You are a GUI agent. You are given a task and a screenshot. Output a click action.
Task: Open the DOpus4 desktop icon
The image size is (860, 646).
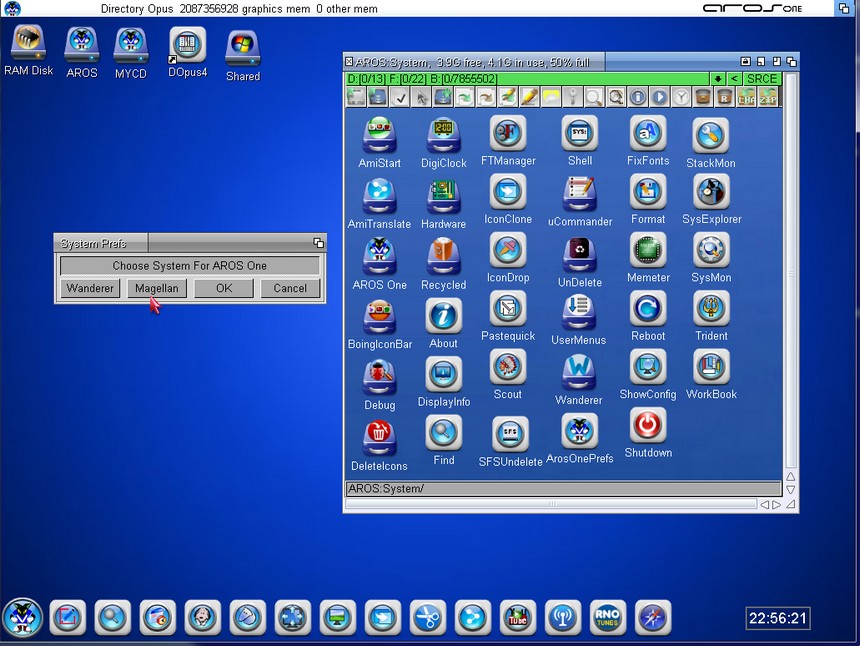(x=187, y=46)
